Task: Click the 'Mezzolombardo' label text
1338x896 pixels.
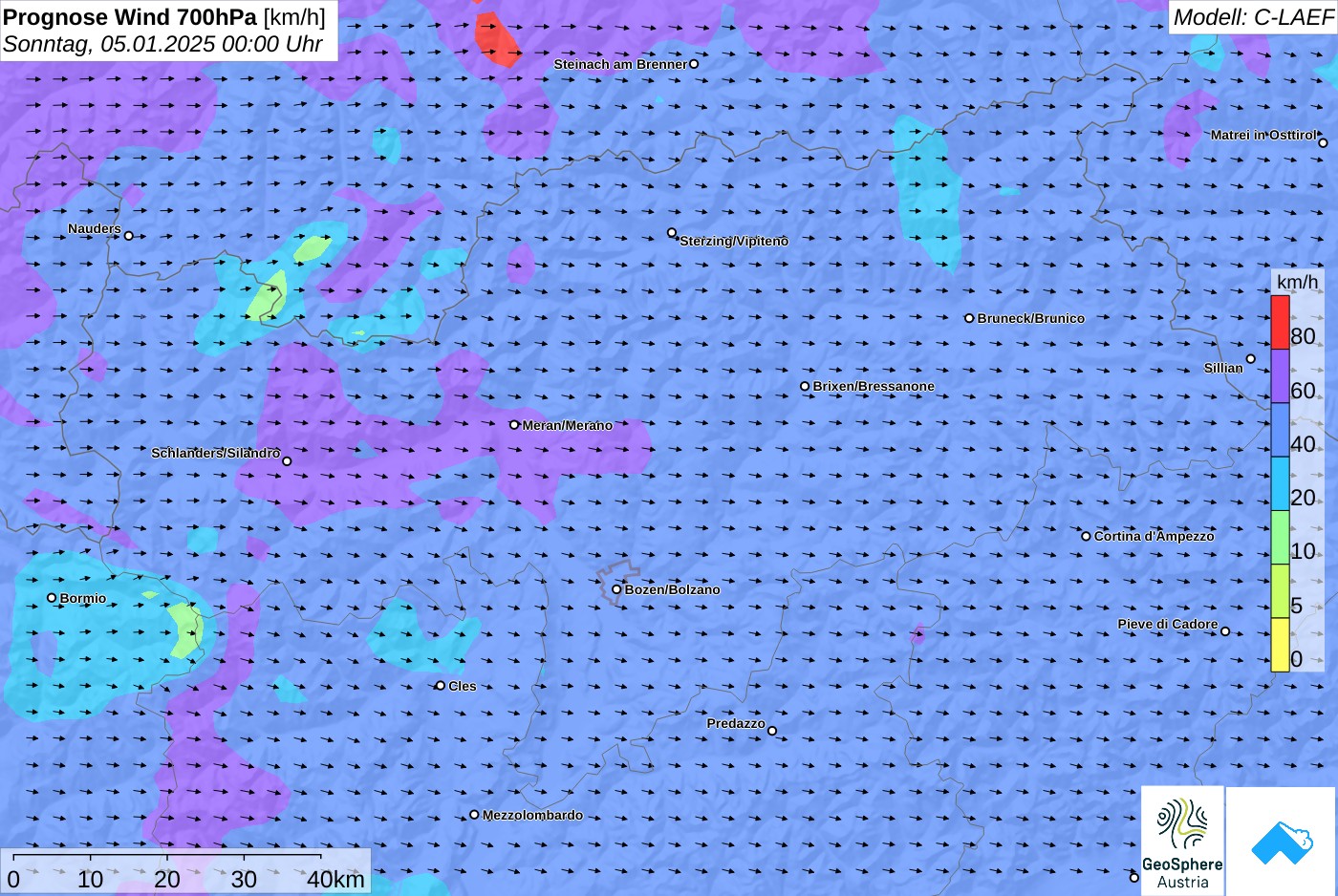Action: pyautogui.click(x=532, y=815)
